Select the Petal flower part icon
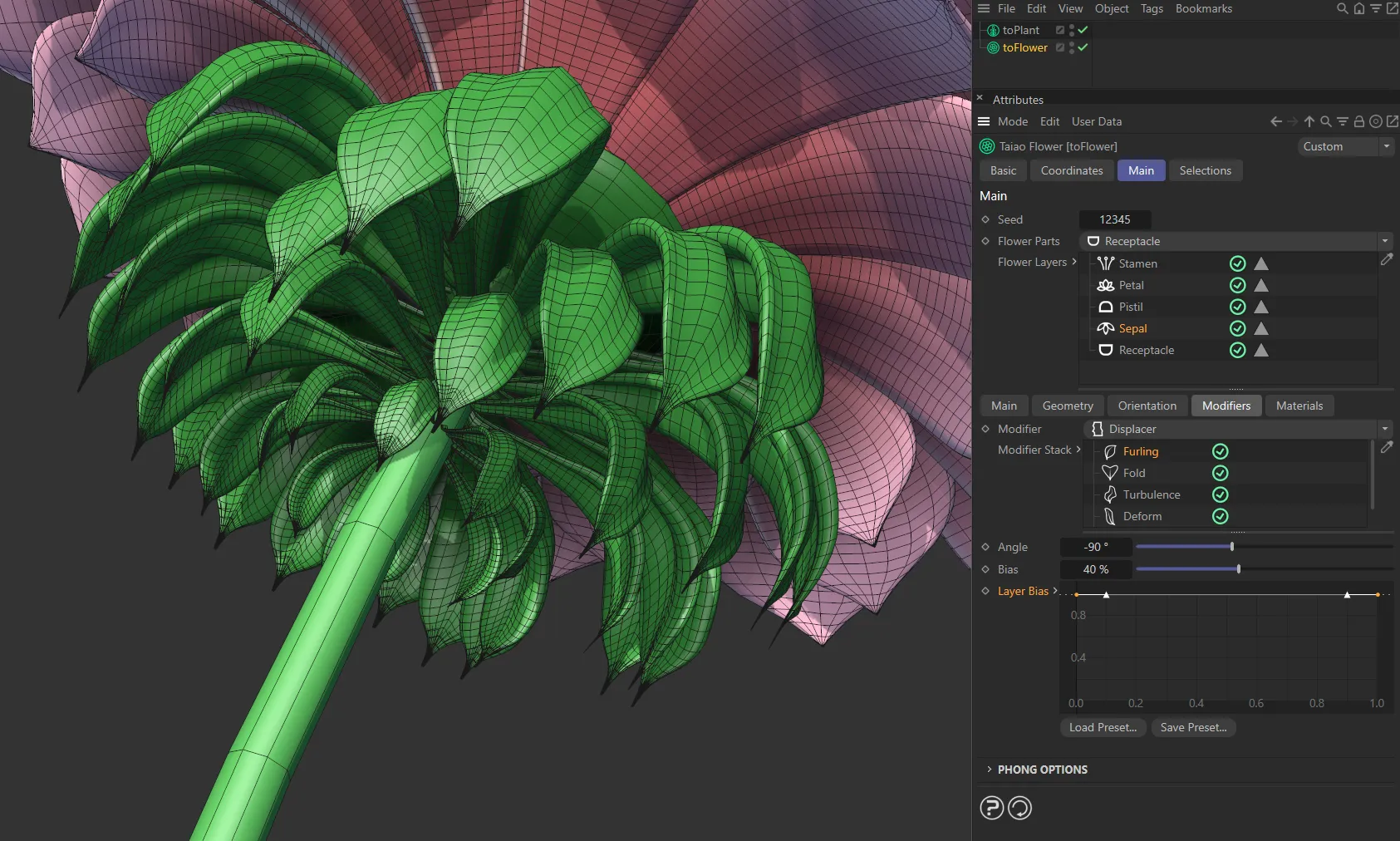The image size is (1400, 841). pyautogui.click(x=1105, y=285)
